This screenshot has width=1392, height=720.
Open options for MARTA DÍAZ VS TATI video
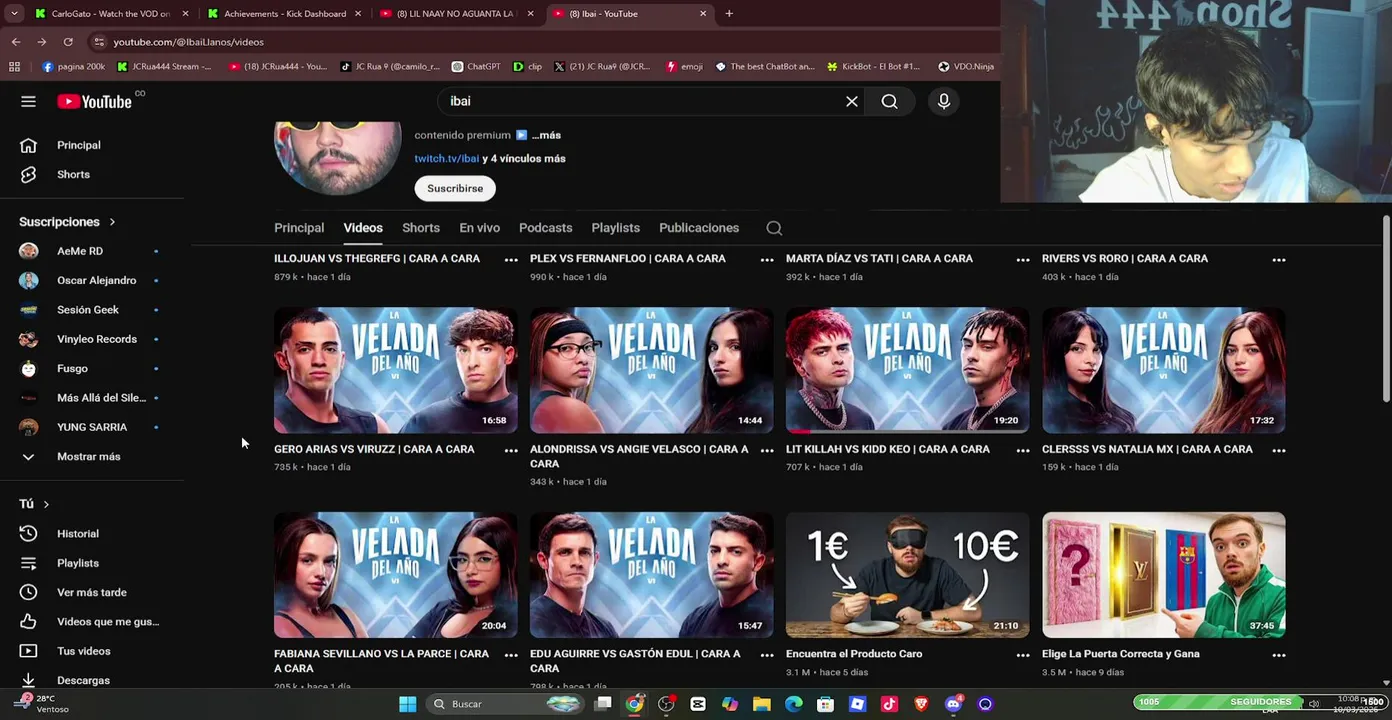pyautogui.click(x=1023, y=259)
